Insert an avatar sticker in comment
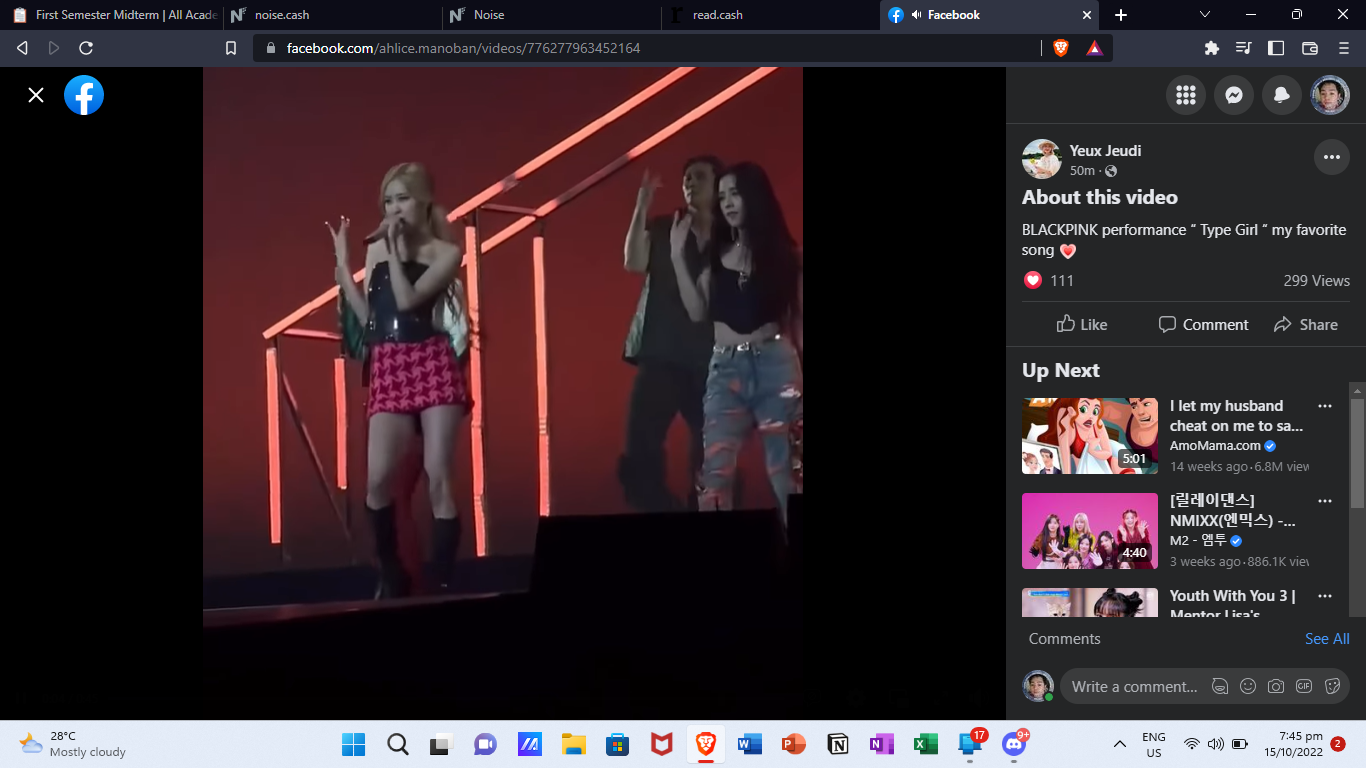This screenshot has height=768, width=1366. (1220, 687)
